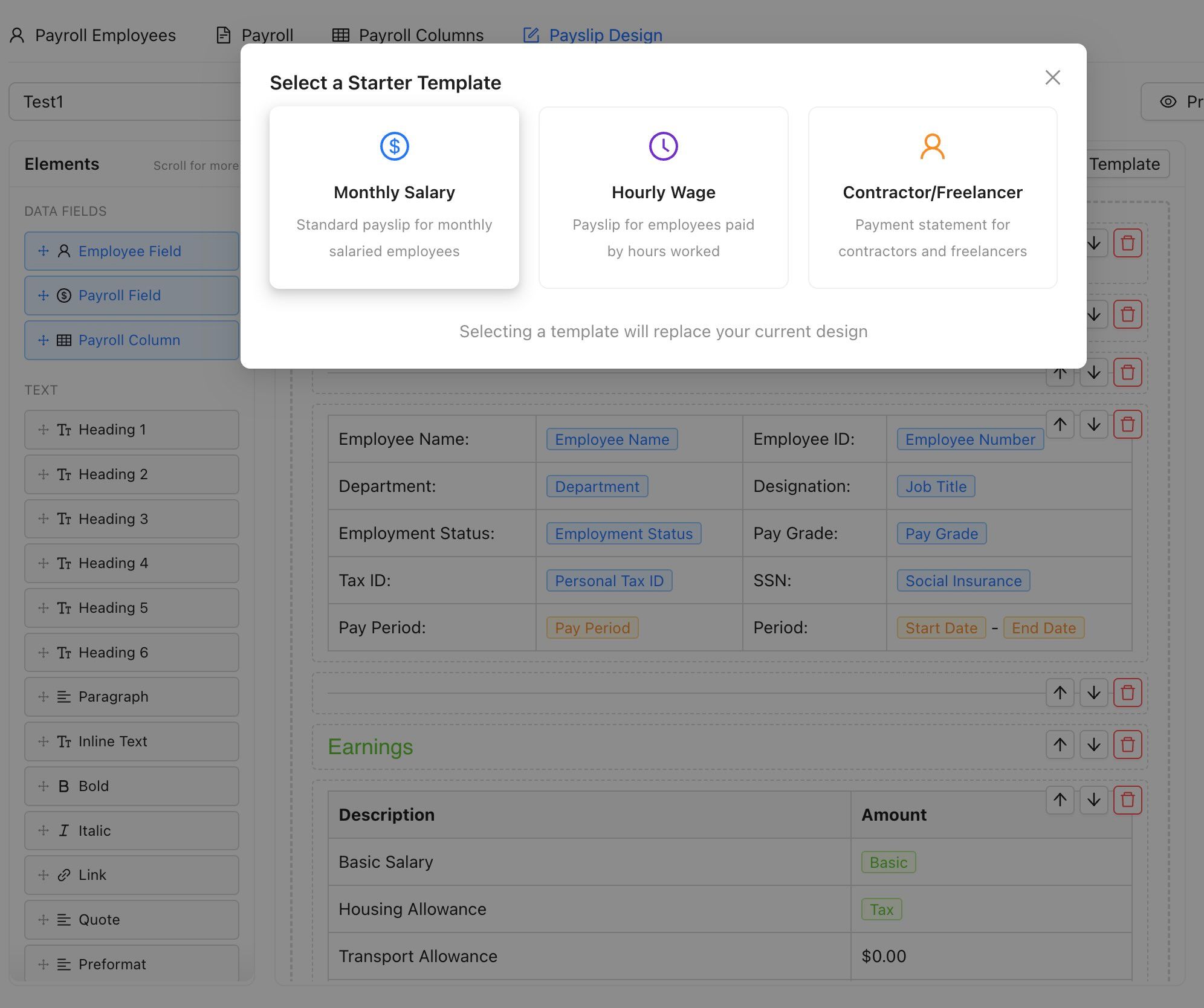1204x1008 pixels.
Task: Go to the Payroll tab
Action: [254, 35]
